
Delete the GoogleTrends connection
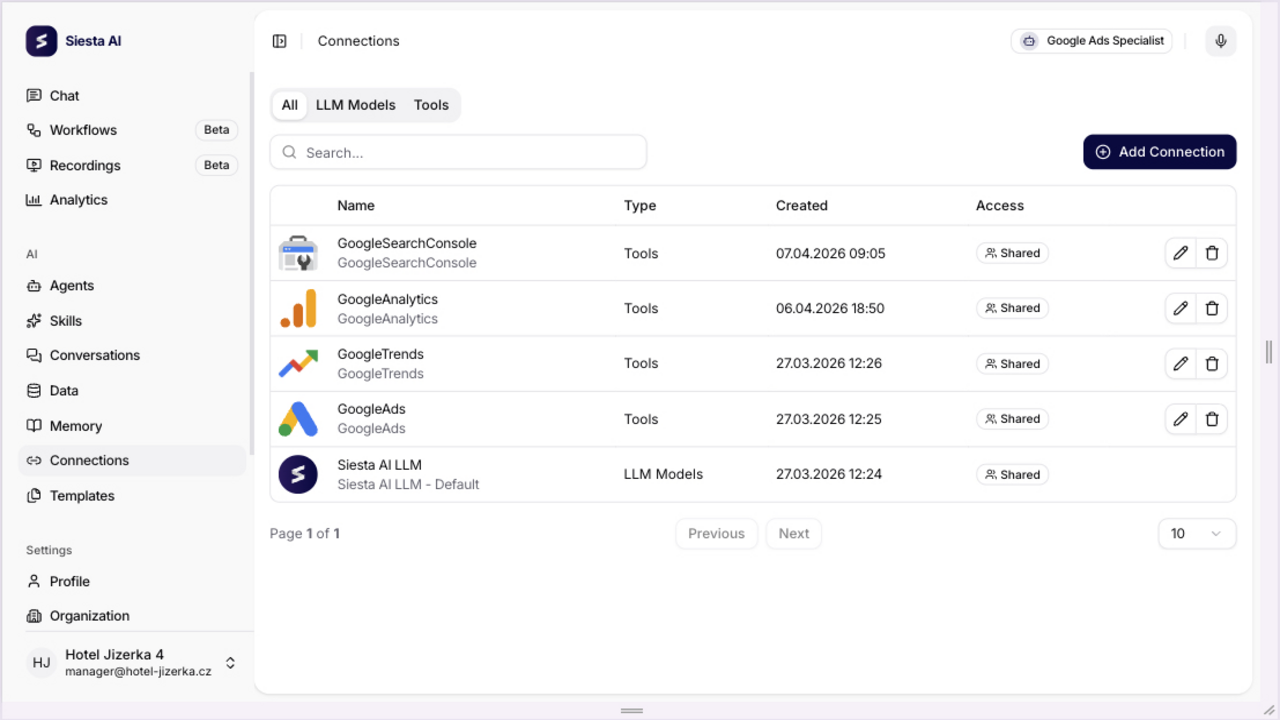pos(1212,363)
